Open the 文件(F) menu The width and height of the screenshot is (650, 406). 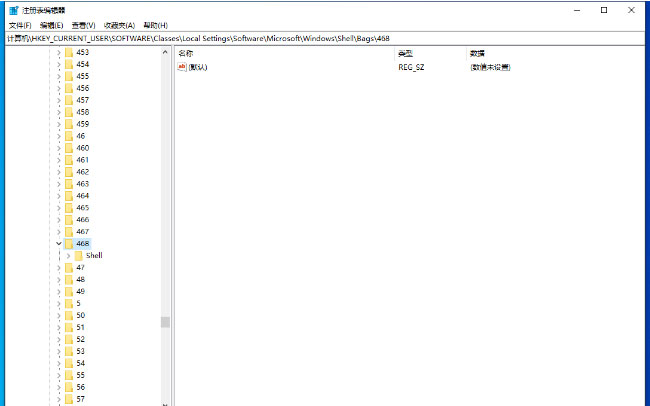click(x=20, y=24)
